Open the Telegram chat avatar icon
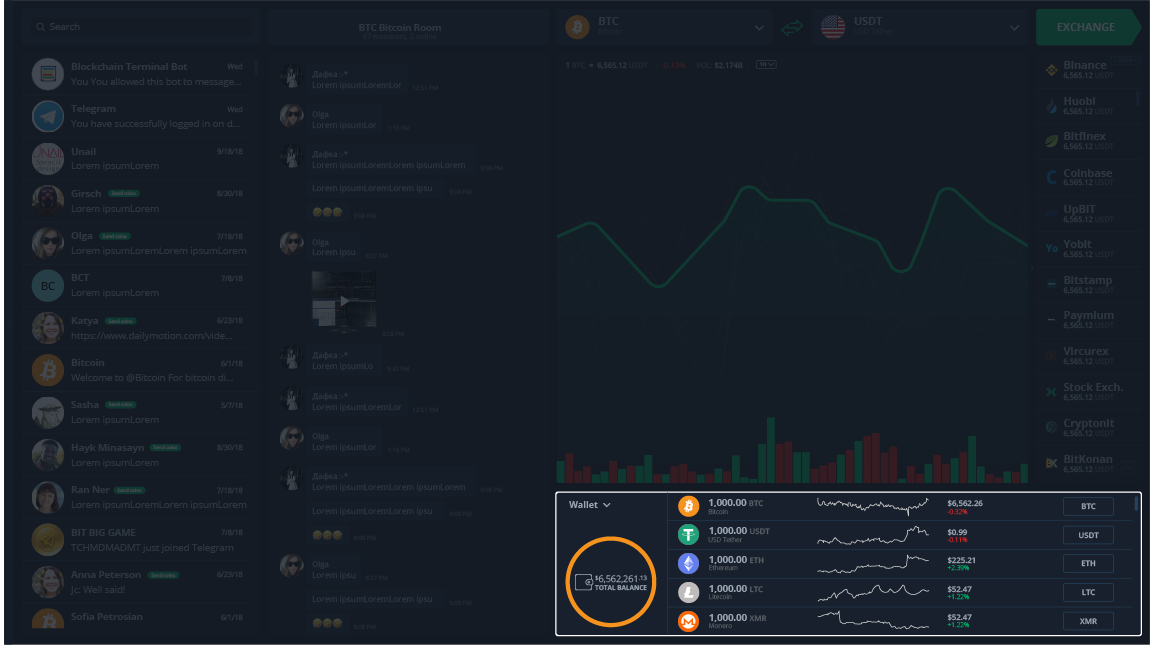The width and height of the screenshot is (1150, 645). tap(48, 116)
